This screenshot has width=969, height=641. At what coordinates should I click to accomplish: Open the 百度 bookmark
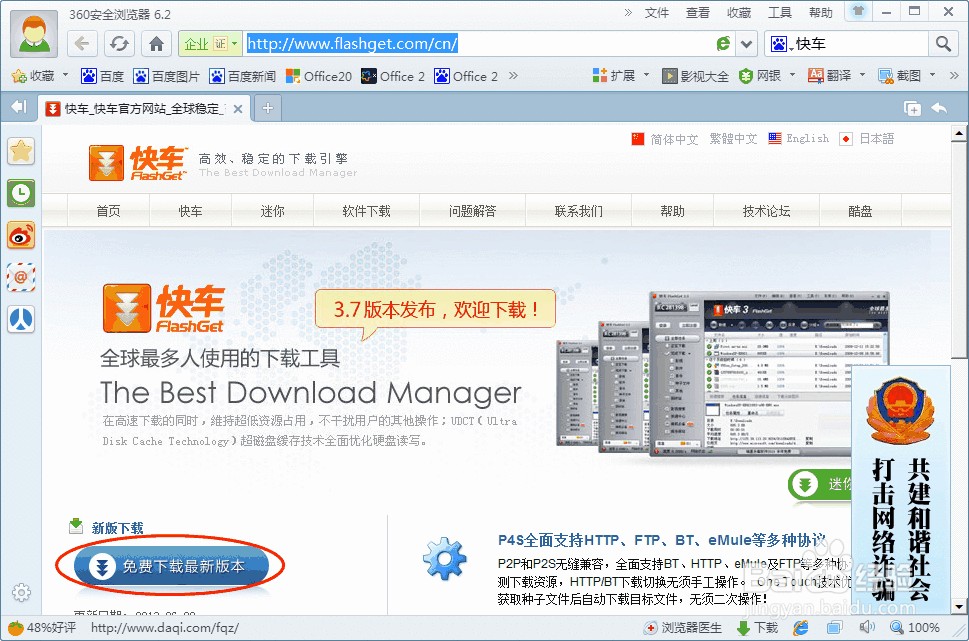coord(103,76)
